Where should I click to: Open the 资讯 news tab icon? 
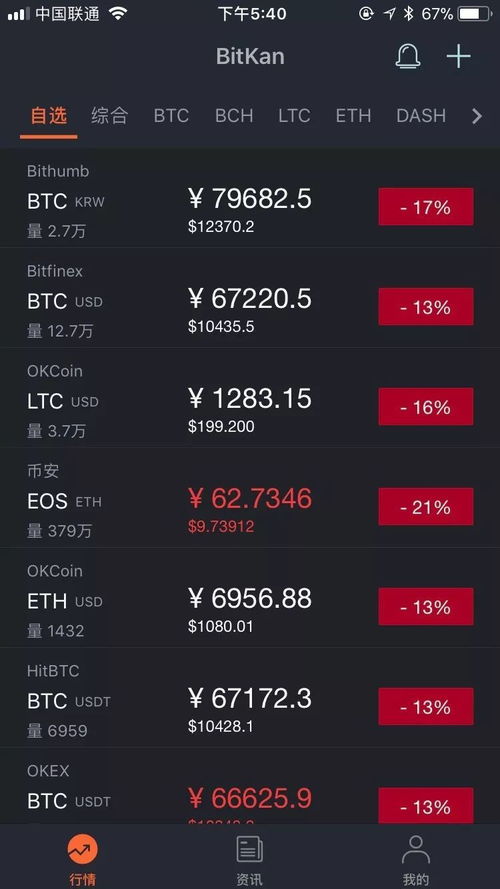(249, 849)
